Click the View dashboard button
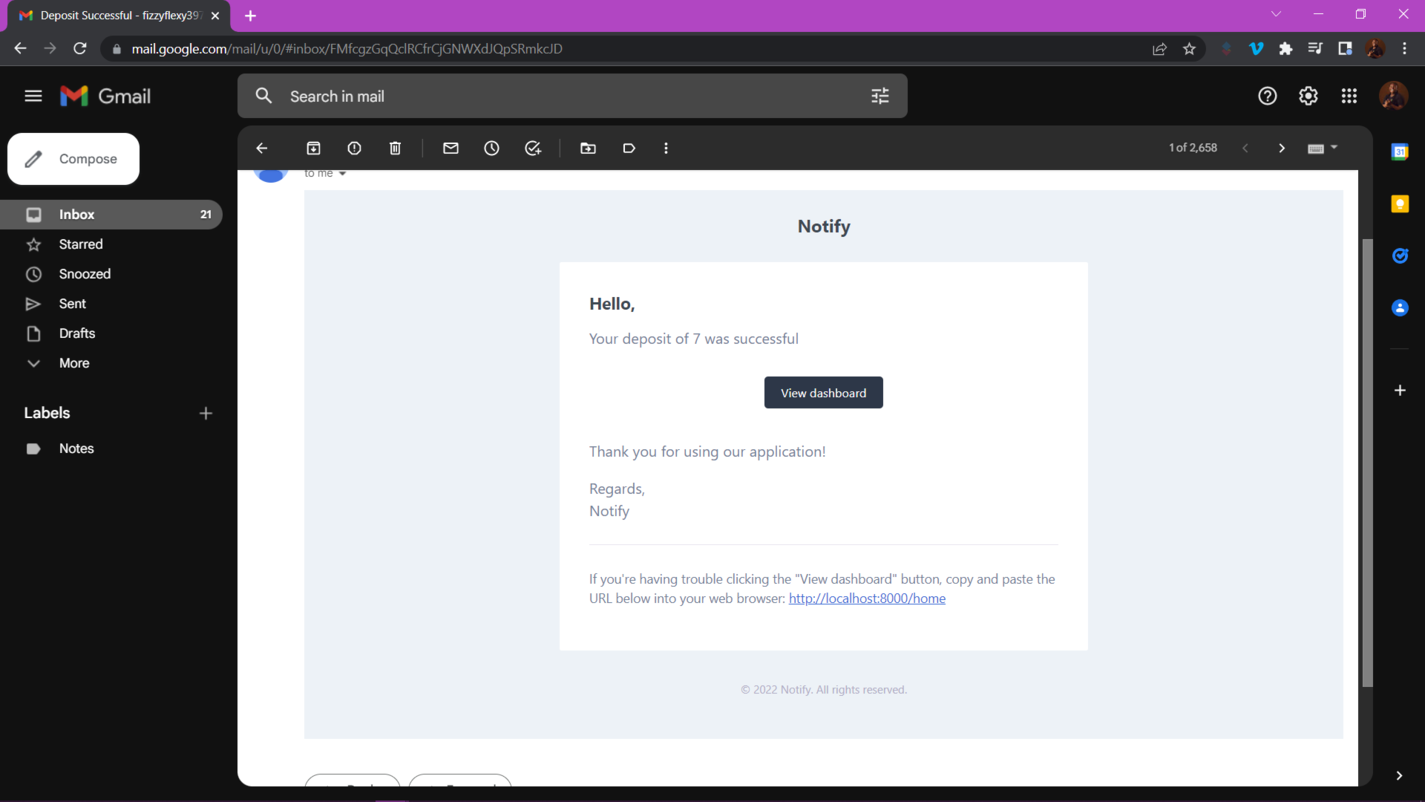1425x802 pixels. (x=823, y=393)
